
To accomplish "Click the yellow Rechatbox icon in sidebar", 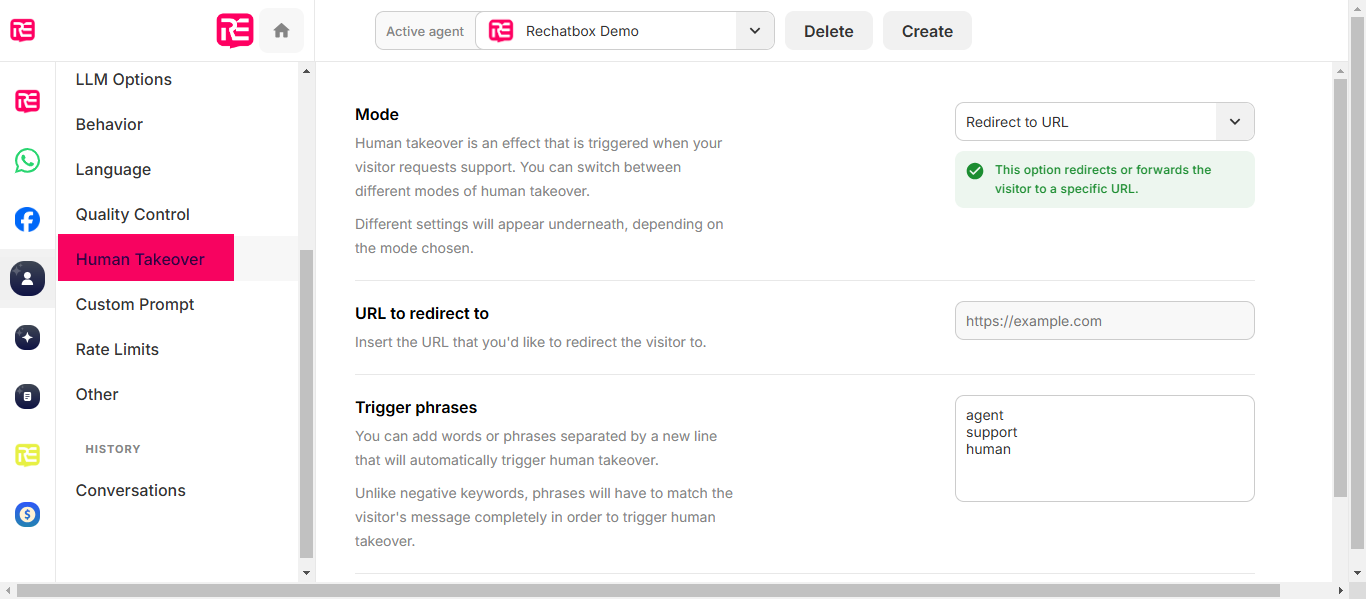I will [27, 456].
